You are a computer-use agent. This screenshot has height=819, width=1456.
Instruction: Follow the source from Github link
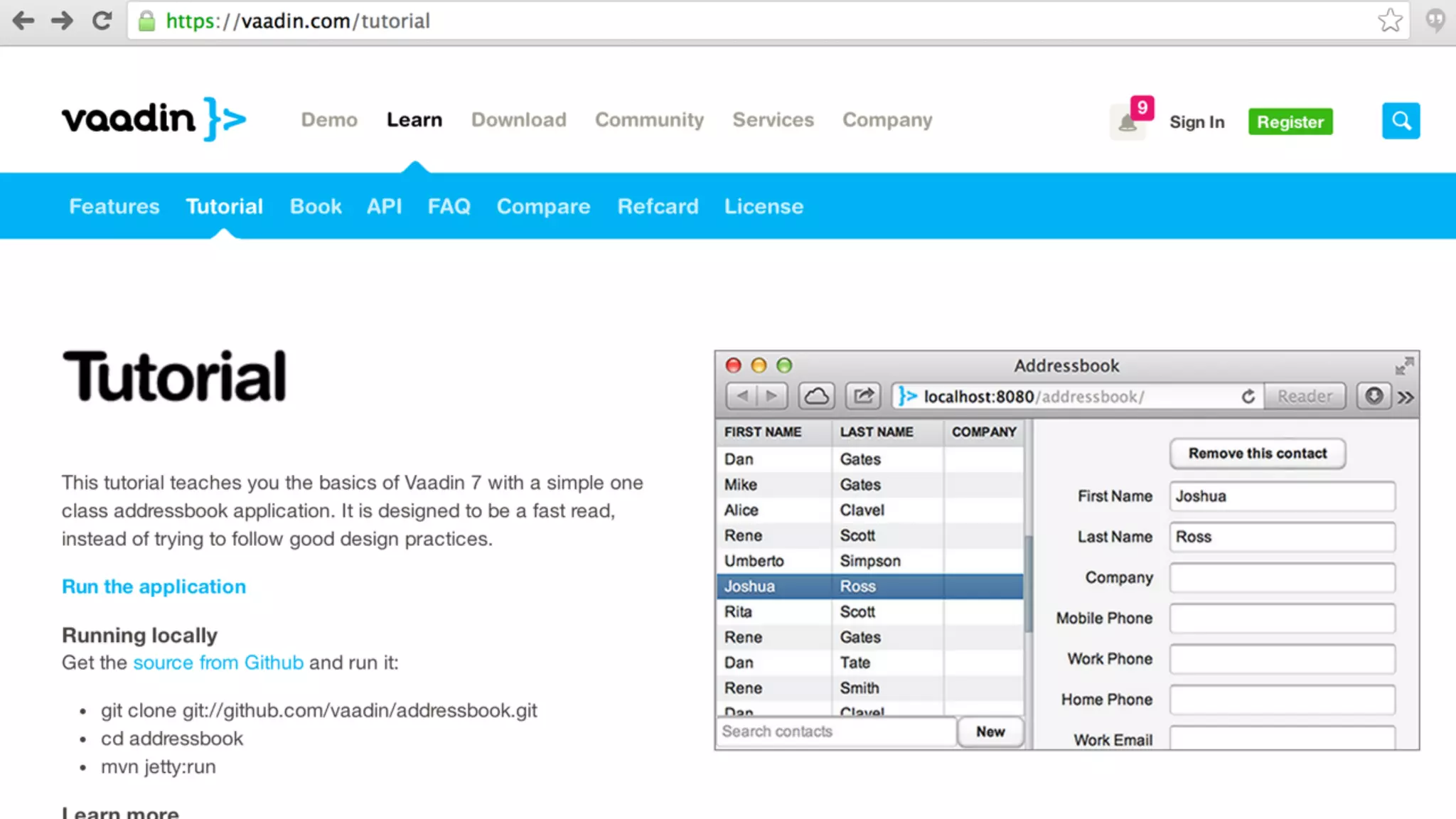click(x=218, y=663)
